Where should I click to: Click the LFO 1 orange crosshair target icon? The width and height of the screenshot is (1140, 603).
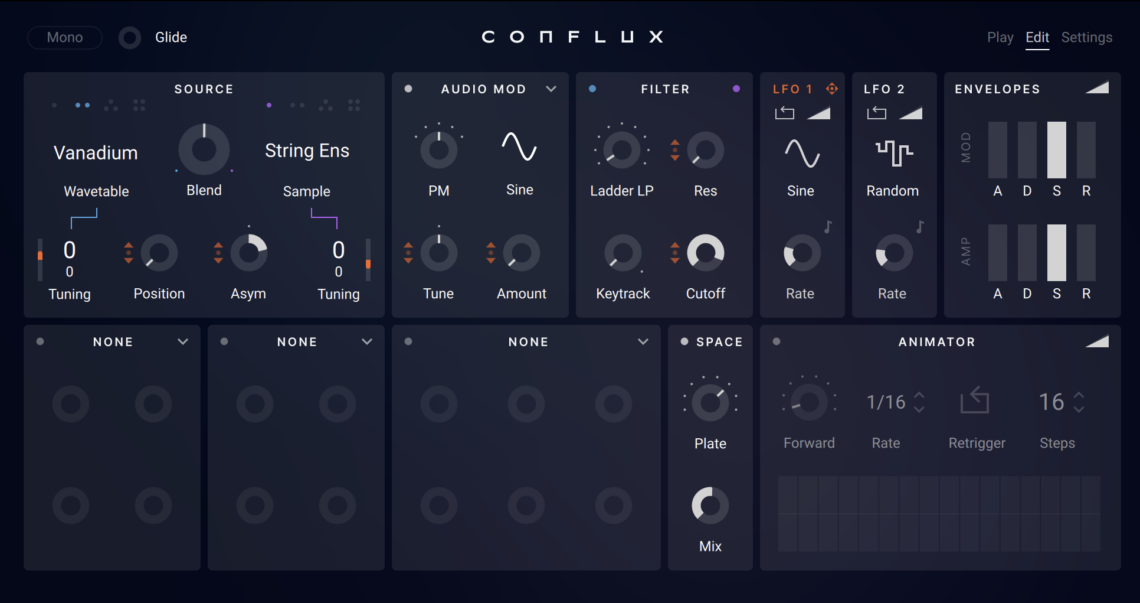pyautogui.click(x=831, y=89)
